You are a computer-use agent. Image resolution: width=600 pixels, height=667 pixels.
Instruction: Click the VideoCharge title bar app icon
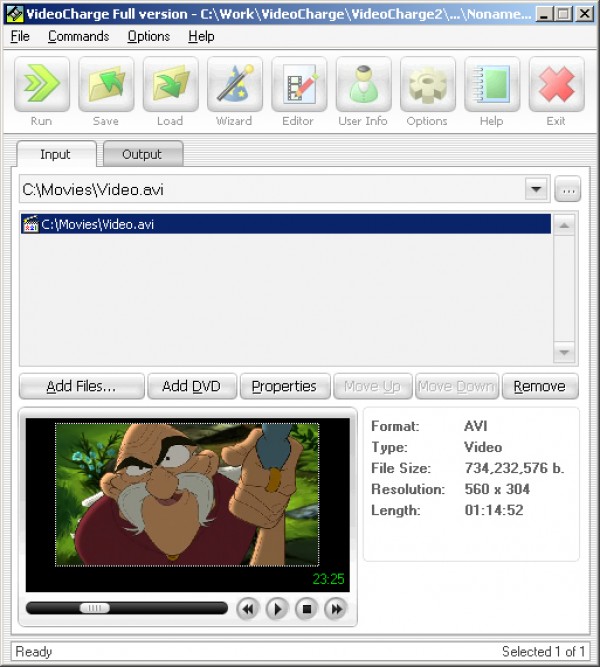[14, 14]
